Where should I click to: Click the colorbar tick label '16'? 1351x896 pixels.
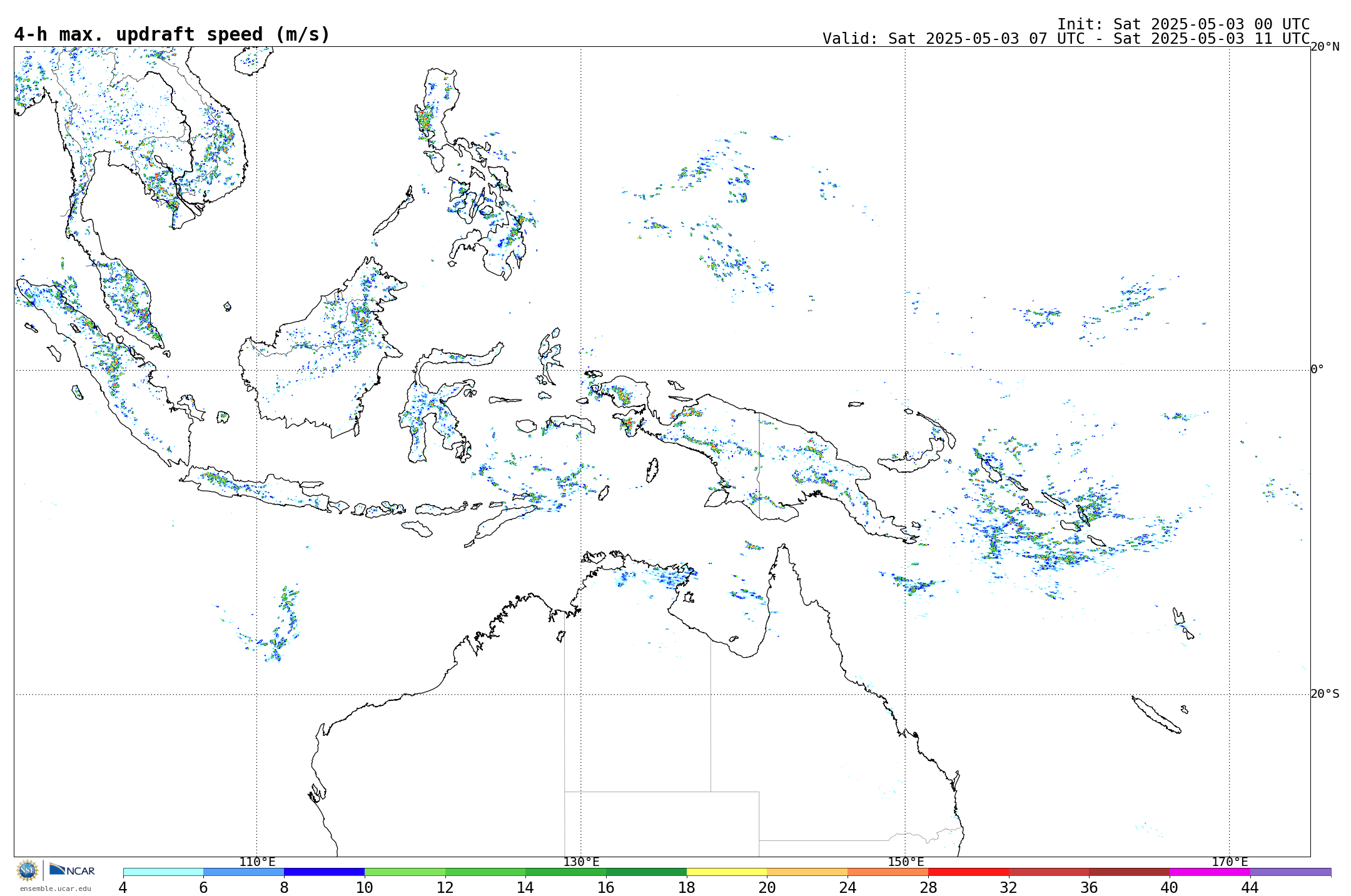pos(606,888)
